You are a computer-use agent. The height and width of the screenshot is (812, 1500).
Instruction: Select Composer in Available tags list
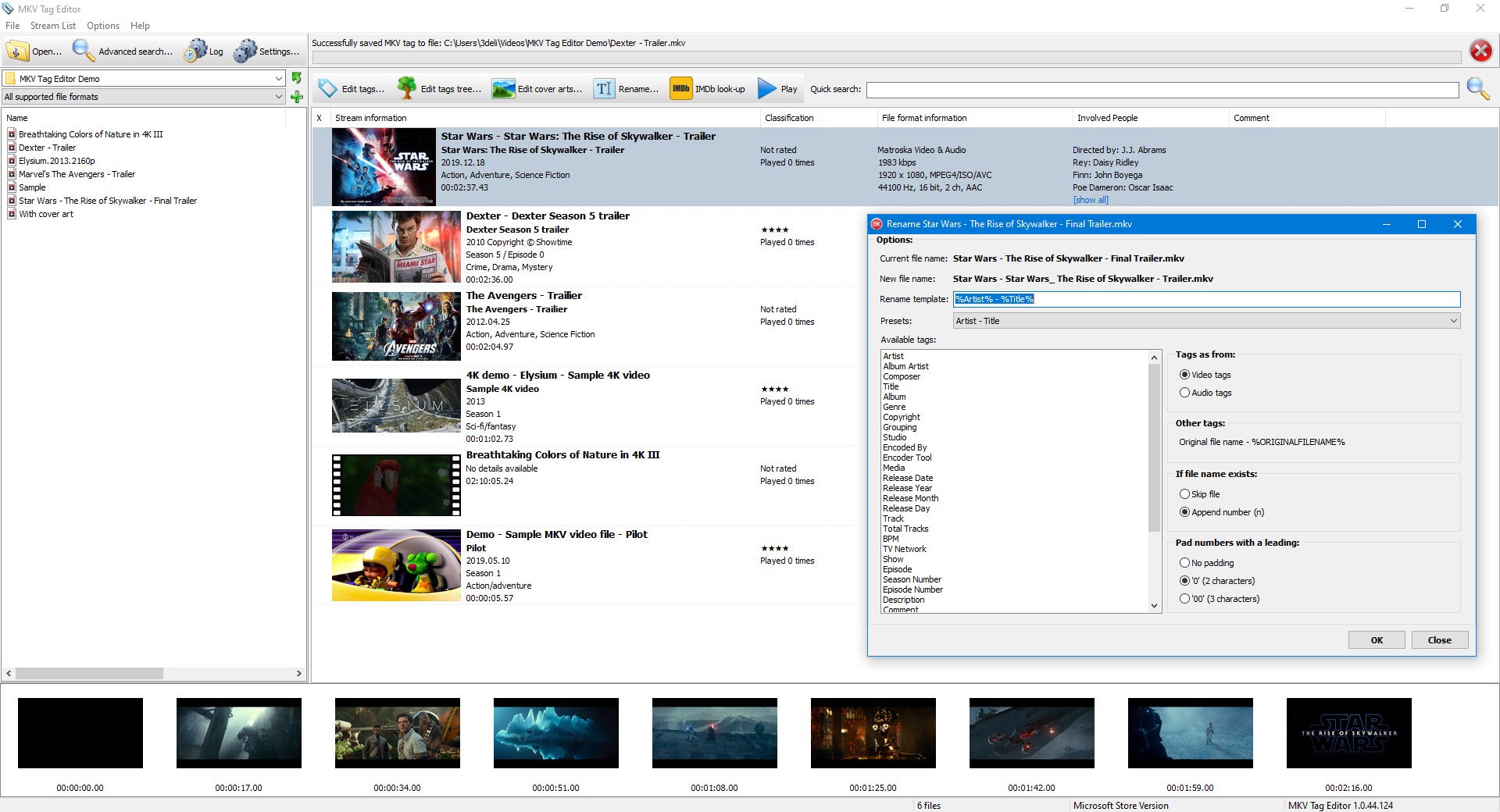click(902, 376)
